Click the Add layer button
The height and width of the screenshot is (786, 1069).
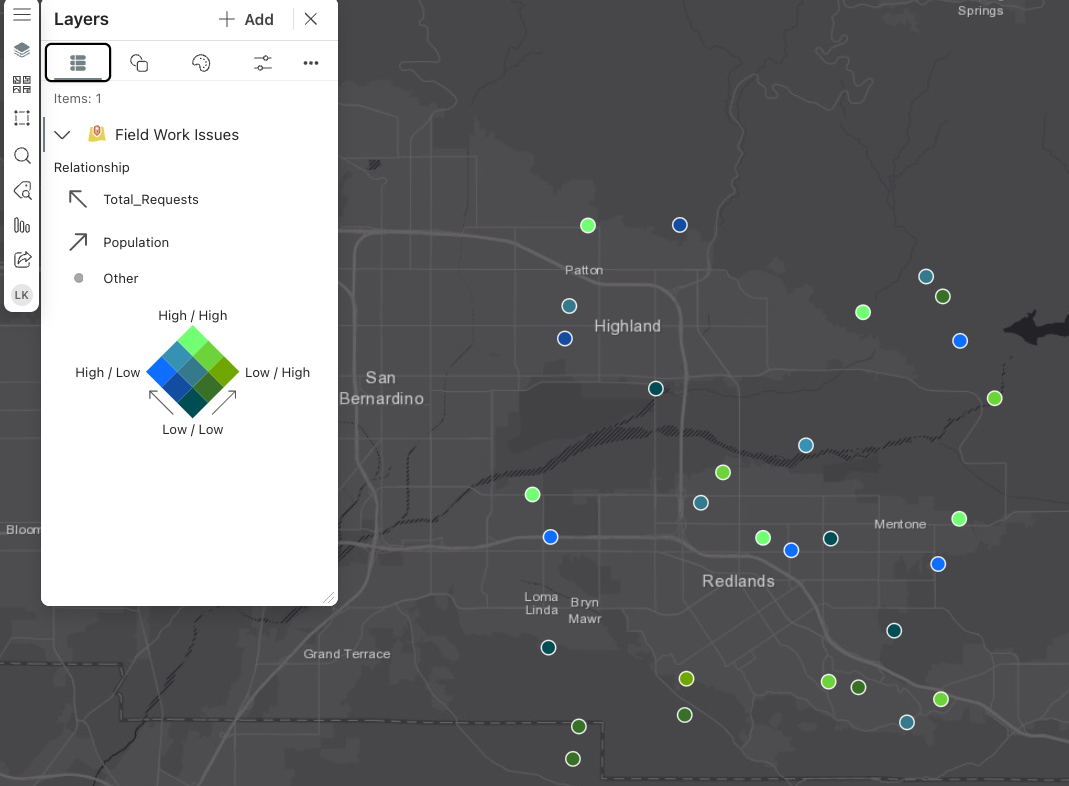click(x=246, y=19)
